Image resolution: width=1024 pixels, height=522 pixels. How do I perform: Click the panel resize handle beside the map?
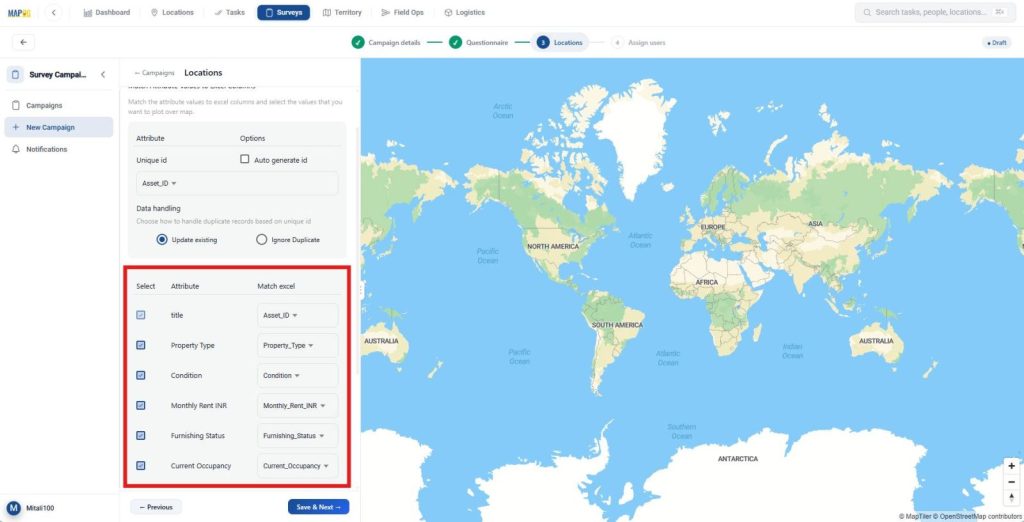click(x=360, y=291)
